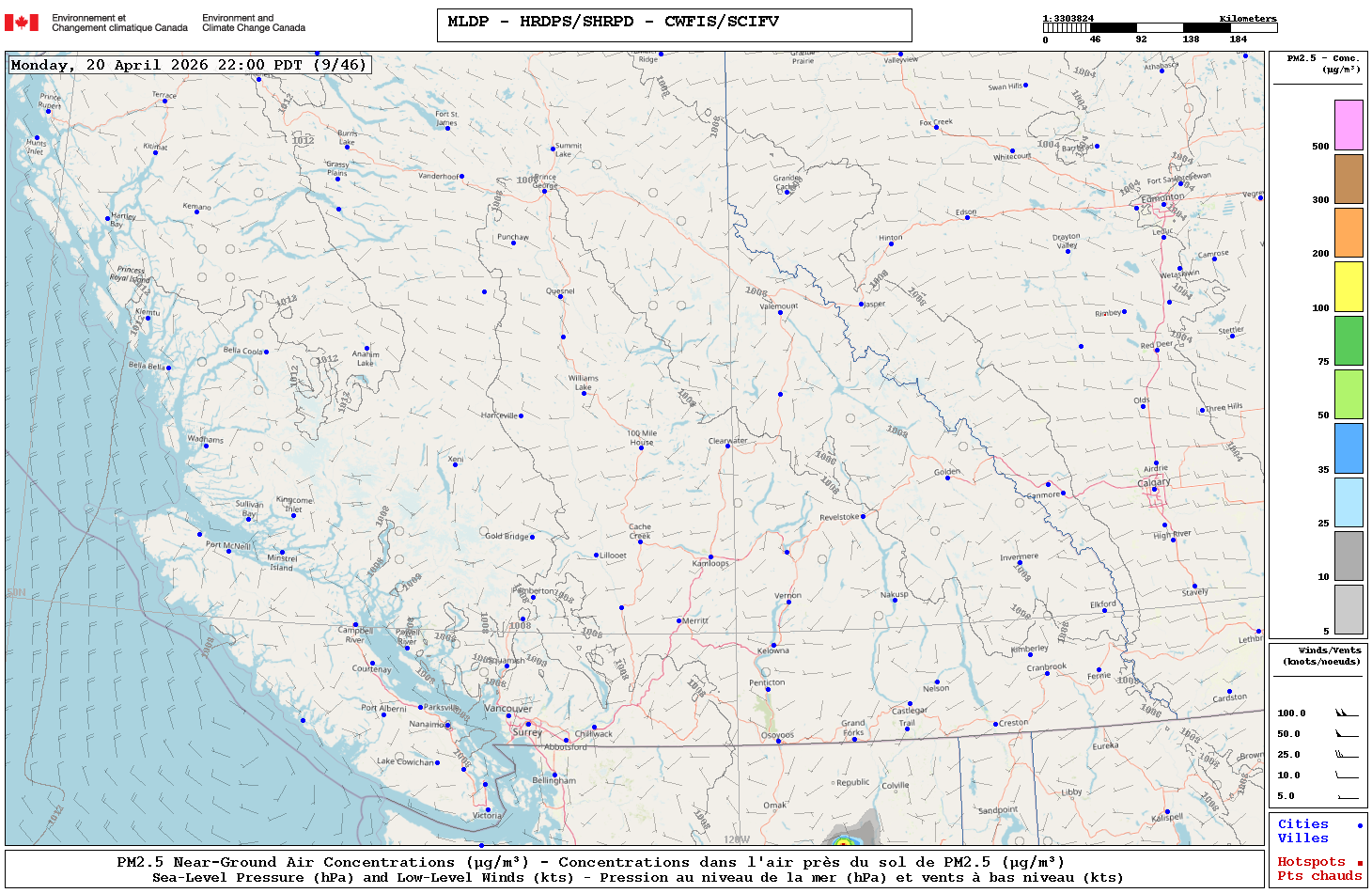1372x893 pixels.
Task: Click the Vancouver map label
Action: click(507, 708)
